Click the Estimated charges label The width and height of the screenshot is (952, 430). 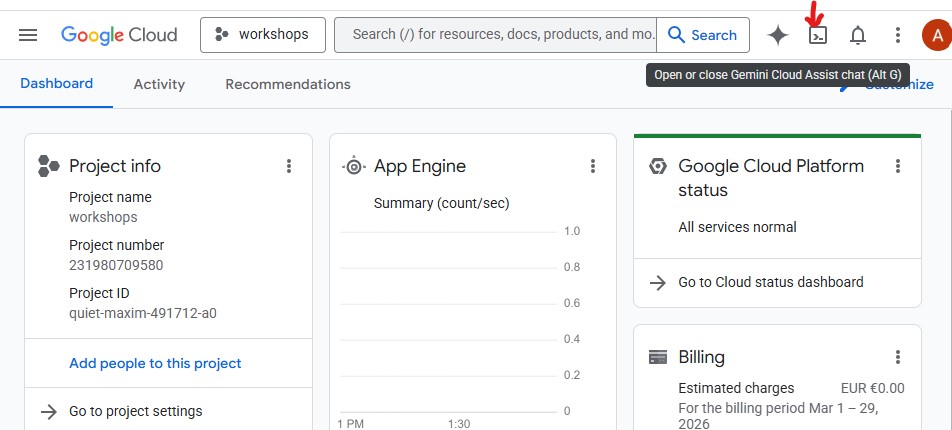[x=736, y=388]
